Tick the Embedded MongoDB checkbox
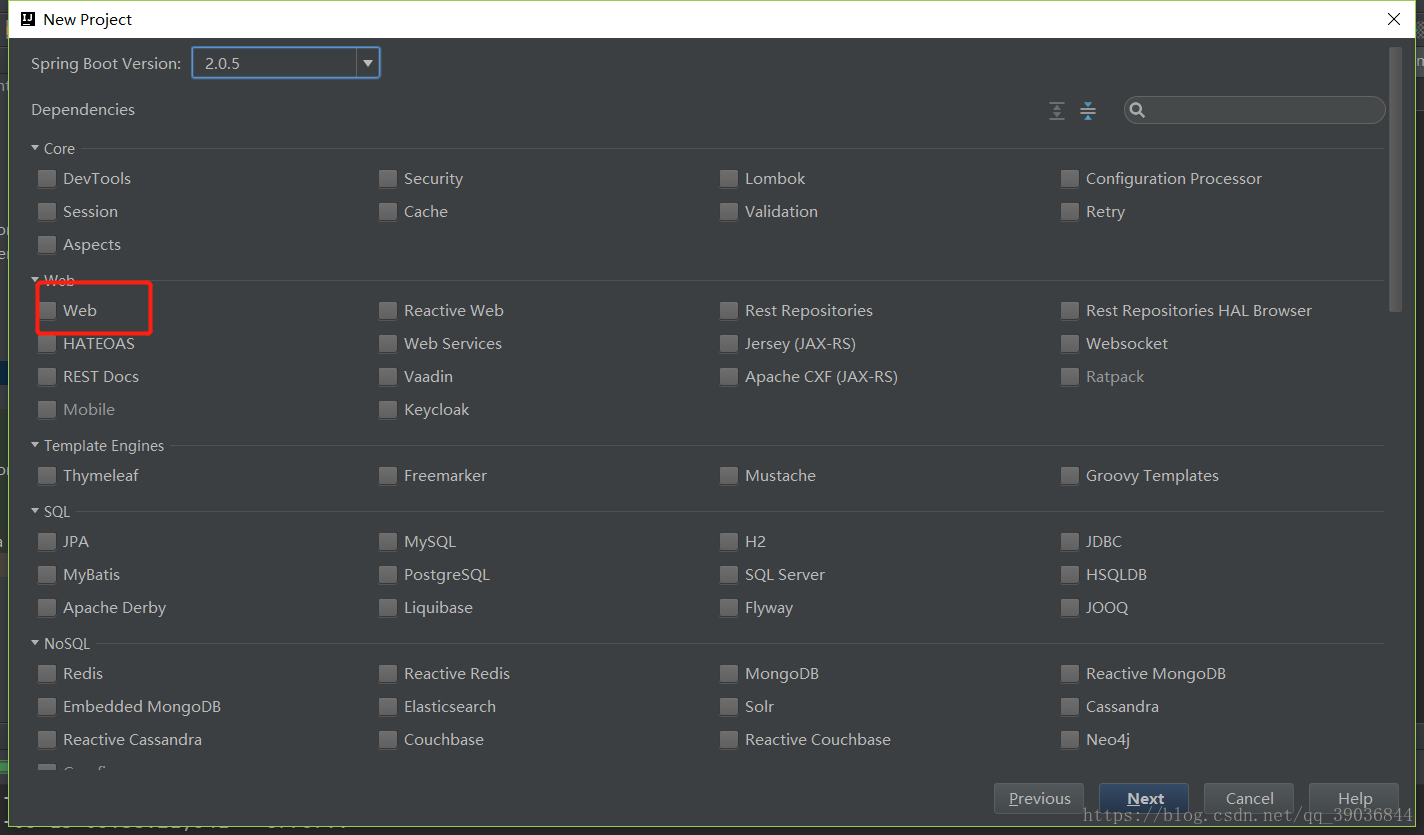 (47, 707)
